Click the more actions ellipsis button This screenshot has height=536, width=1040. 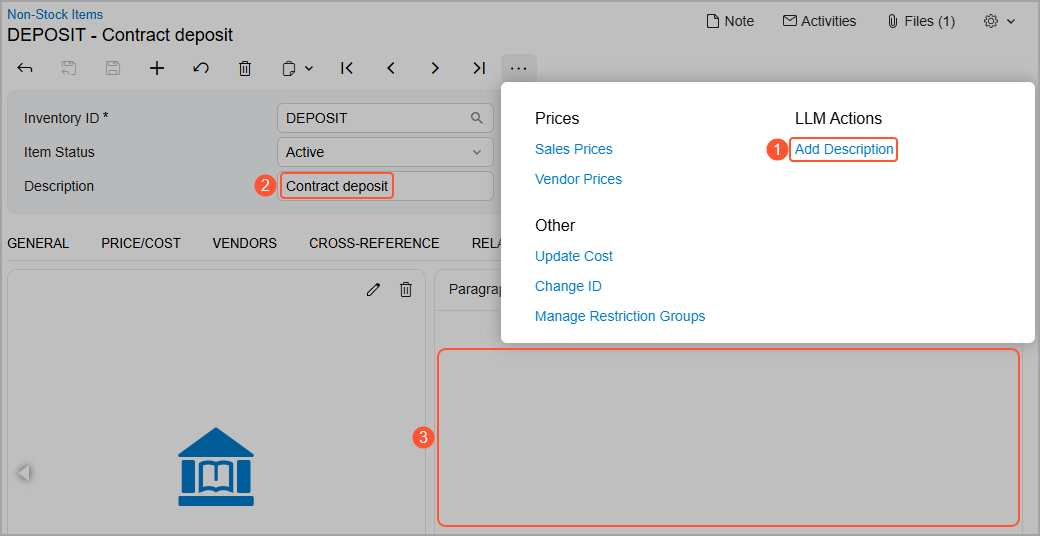tap(518, 68)
